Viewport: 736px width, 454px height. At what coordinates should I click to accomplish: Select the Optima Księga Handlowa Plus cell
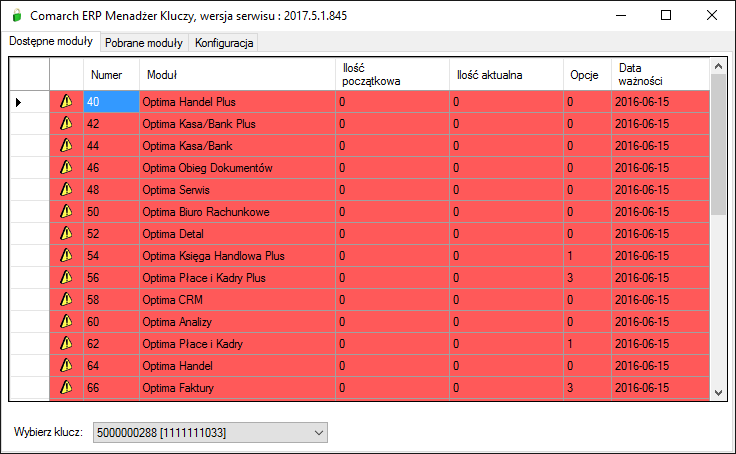tap(238, 256)
